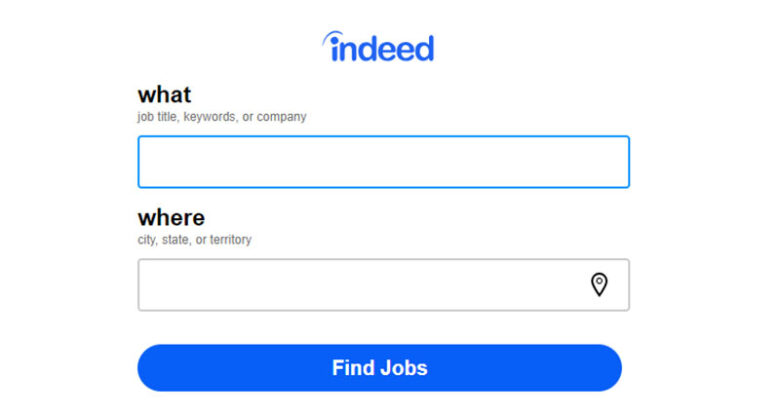The height and width of the screenshot is (413, 780).
Task: Detect my location with the pin icon
Action: pos(599,285)
